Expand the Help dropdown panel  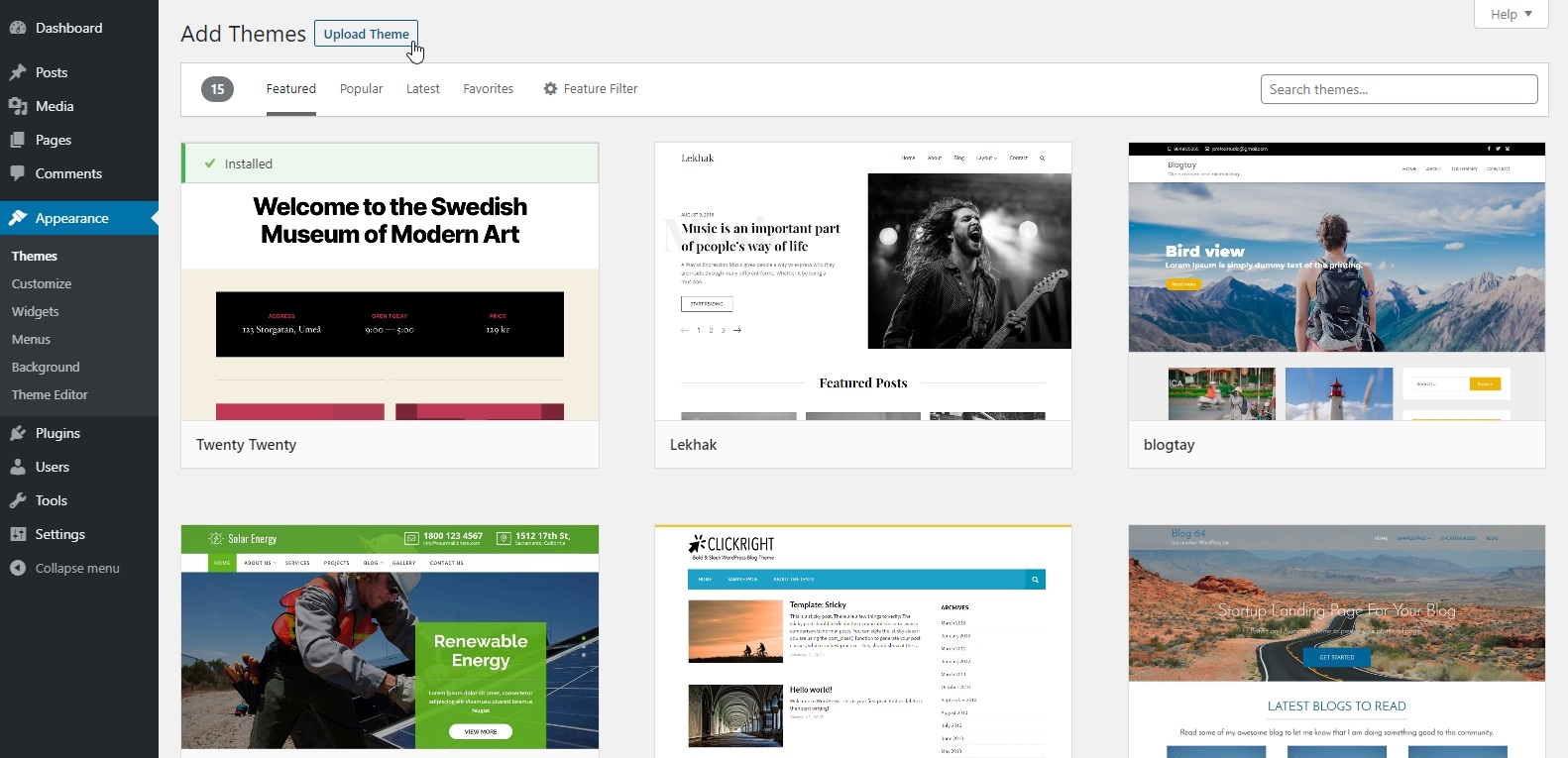tap(1511, 14)
